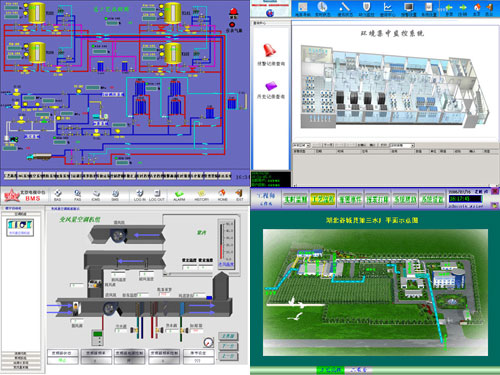
Task: Open the dropdown below the environment monitoring floor plan
Action: pyautogui.click(x=301, y=145)
